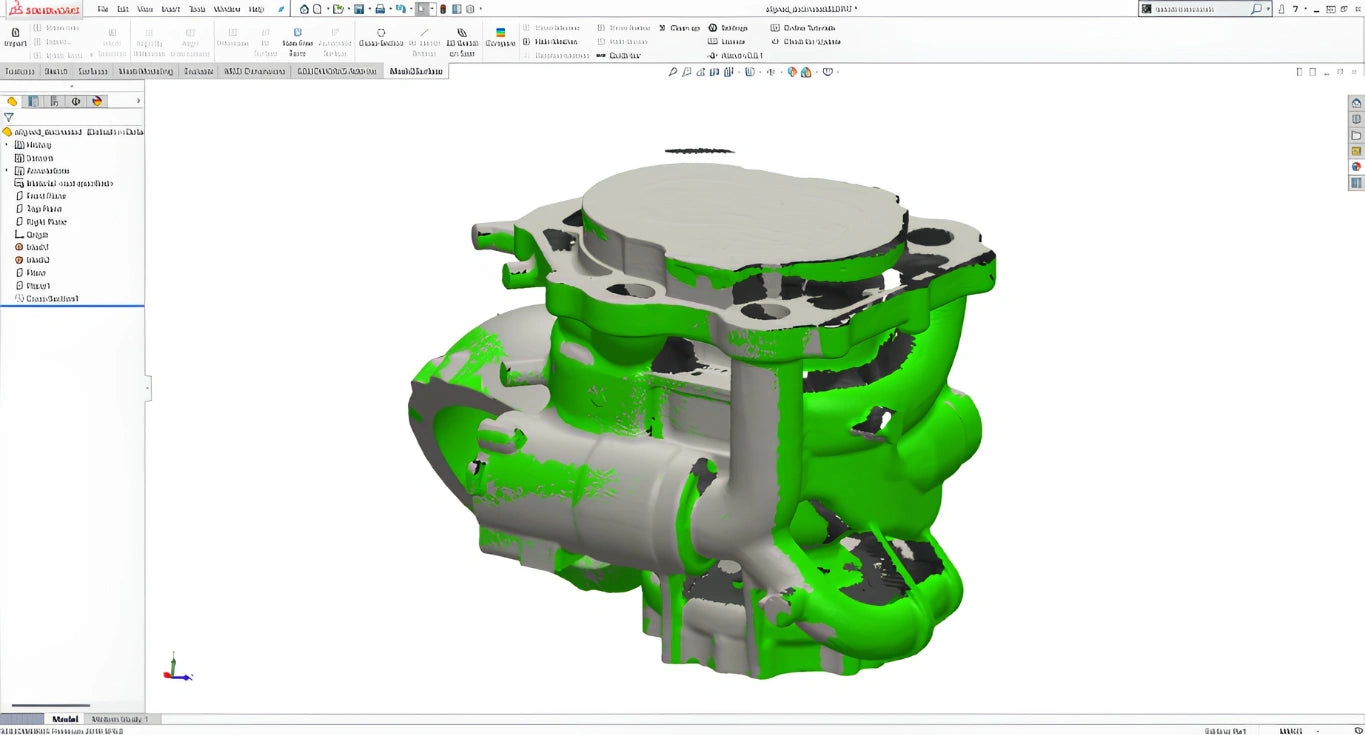
Task: Expand the Annotations node in the tree
Action: 7,171
